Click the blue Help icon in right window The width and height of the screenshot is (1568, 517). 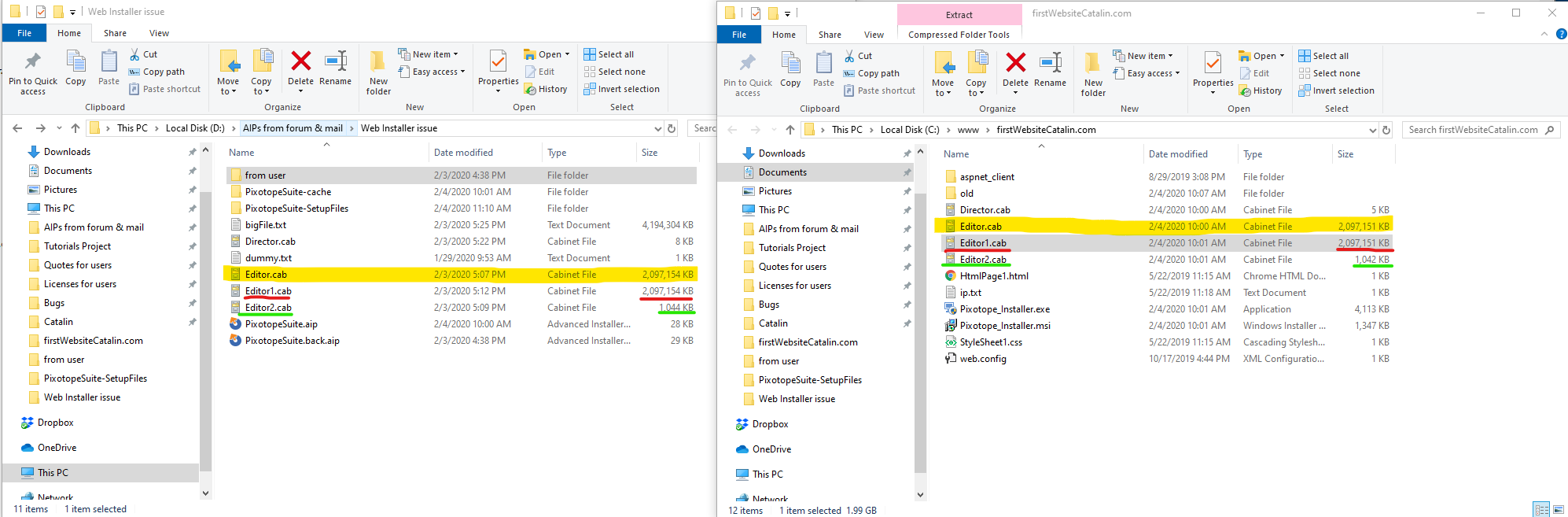(1561, 34)
